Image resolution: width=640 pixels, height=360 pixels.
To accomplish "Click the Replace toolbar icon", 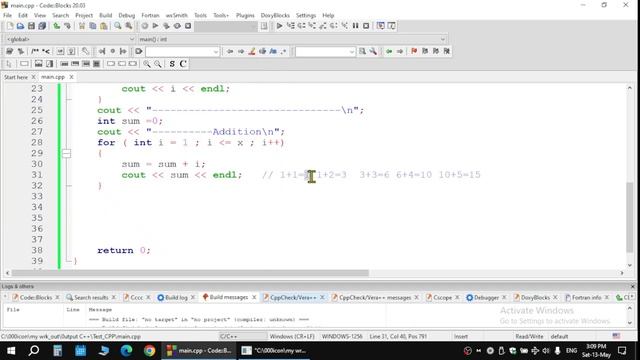I will (x=129, y=26).
